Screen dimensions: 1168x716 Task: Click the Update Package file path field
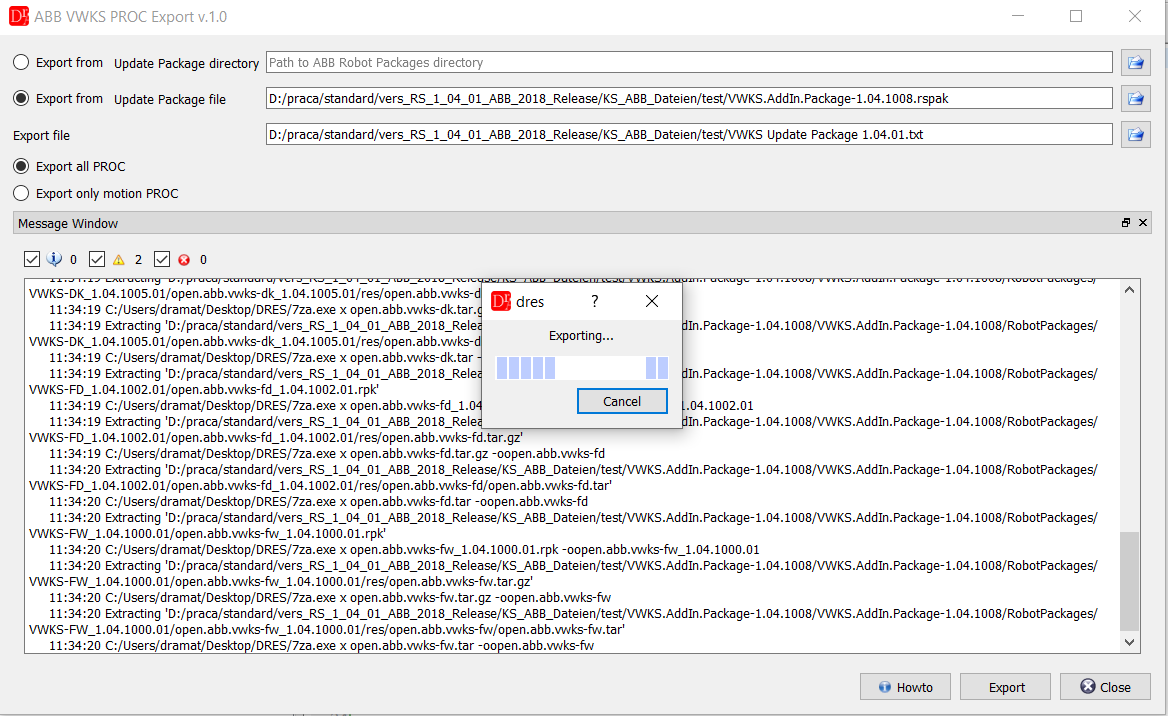689,98
